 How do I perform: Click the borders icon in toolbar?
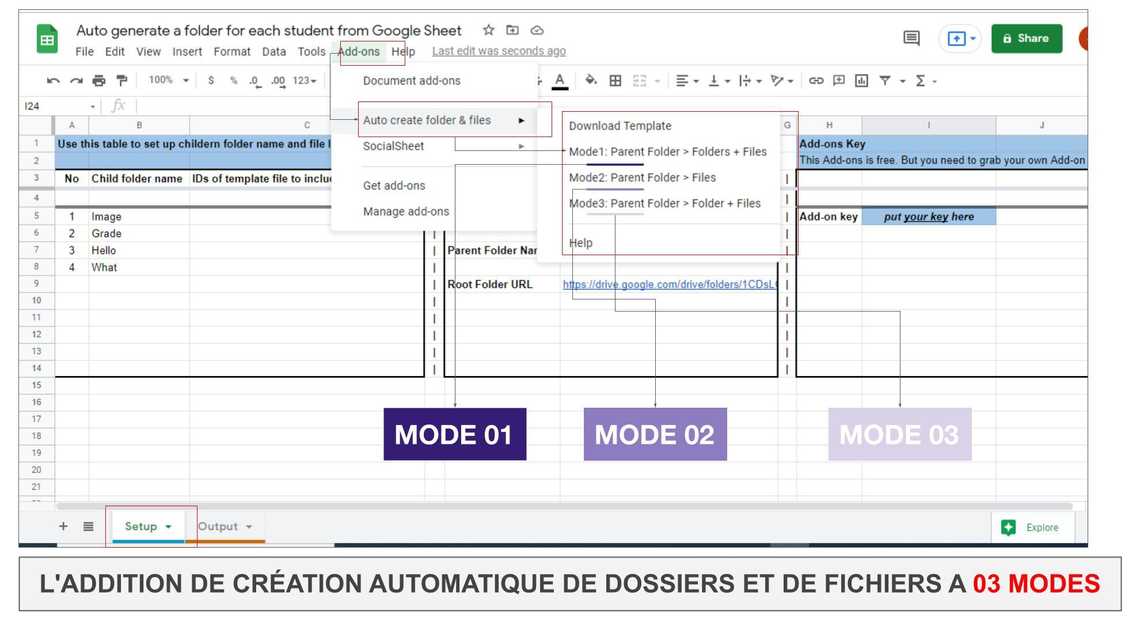tap(615, 81)
